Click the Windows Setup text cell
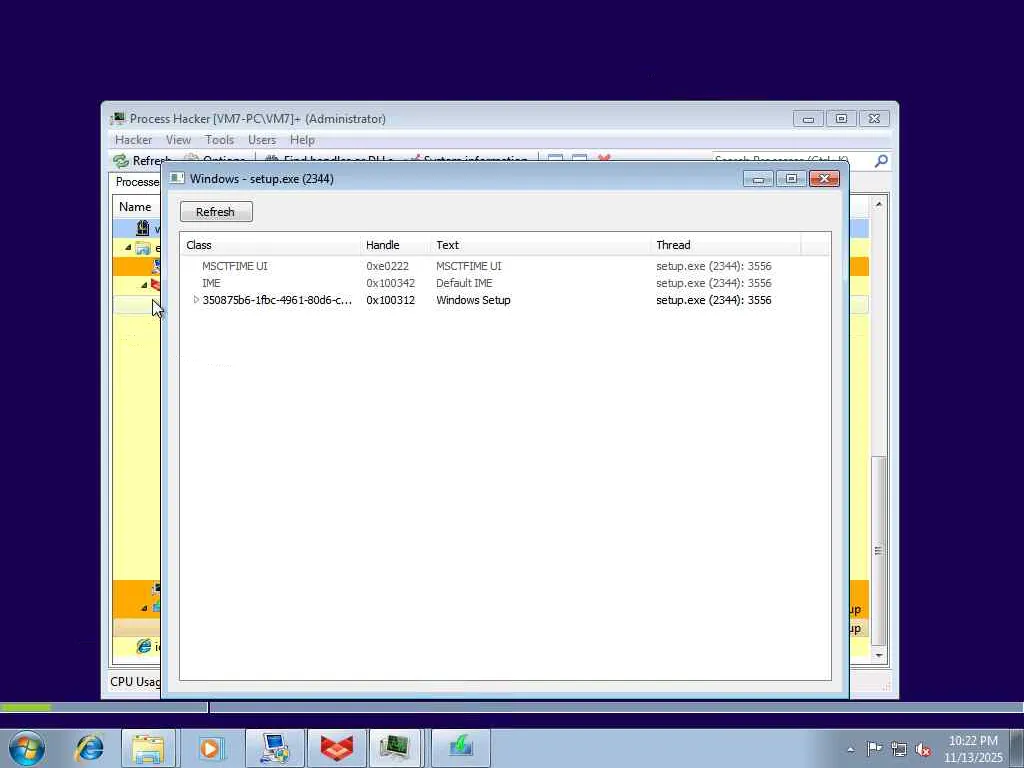This screenshot has width=1024, height=768. 473,300
